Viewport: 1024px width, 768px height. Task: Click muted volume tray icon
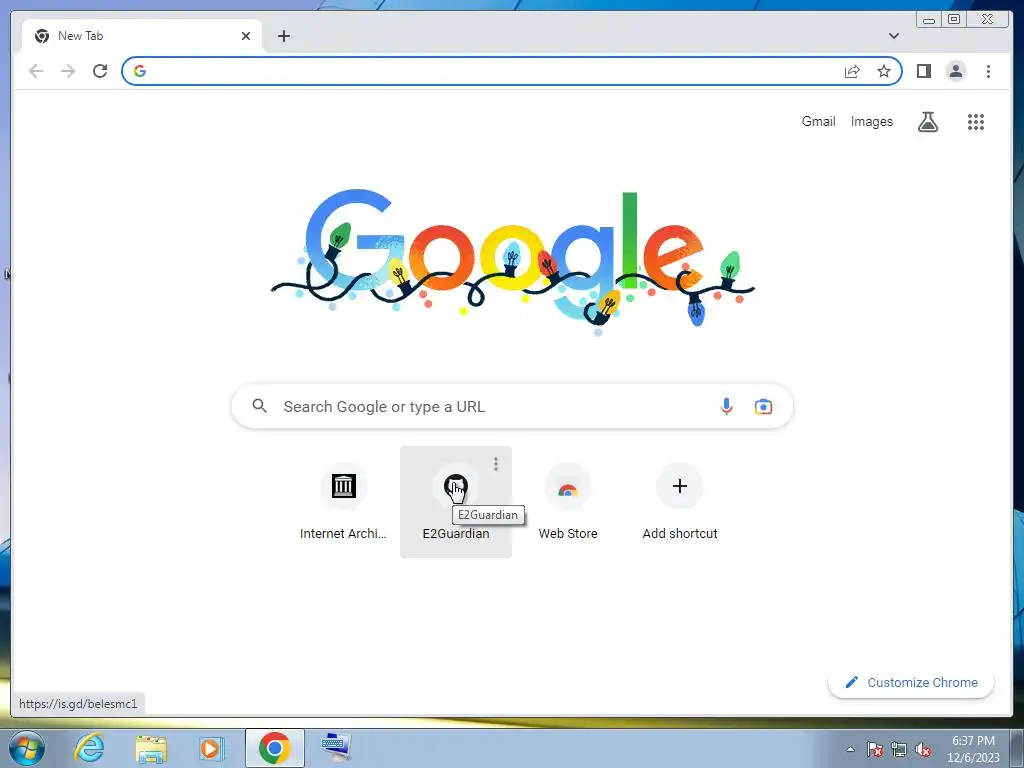click(923, 749)
